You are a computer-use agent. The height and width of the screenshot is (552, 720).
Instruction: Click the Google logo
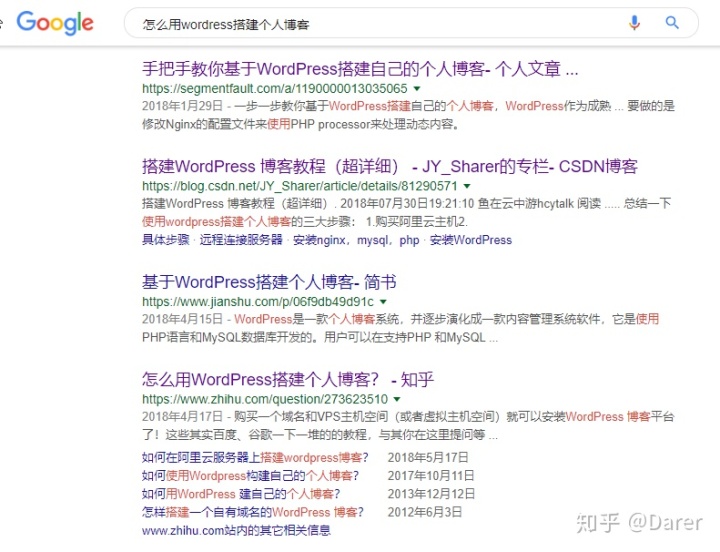click(x=55, y=23)
